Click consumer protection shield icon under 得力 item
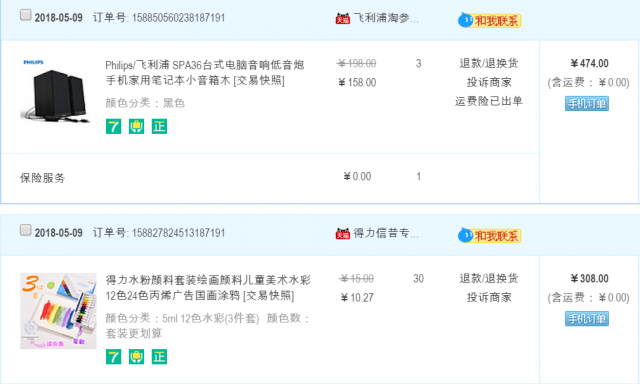 (136, 357)
